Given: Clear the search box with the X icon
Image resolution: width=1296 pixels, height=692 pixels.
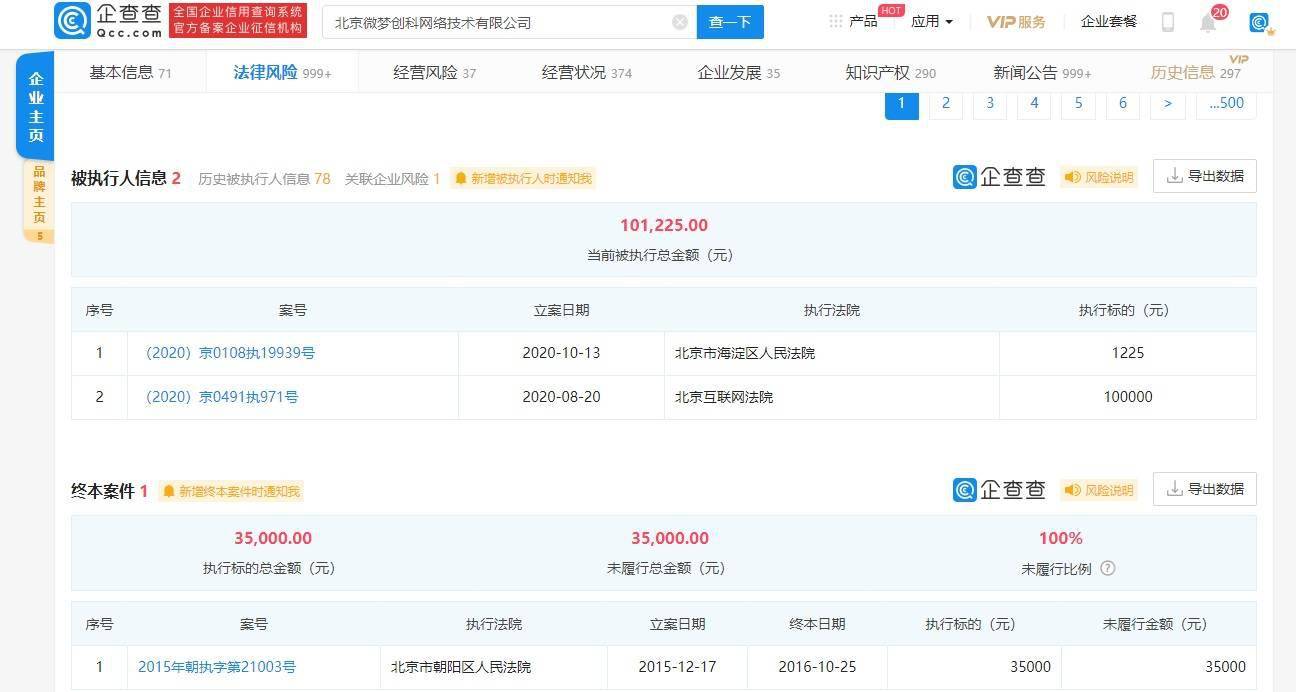Looking at the screenshot, I should (680, 22).
